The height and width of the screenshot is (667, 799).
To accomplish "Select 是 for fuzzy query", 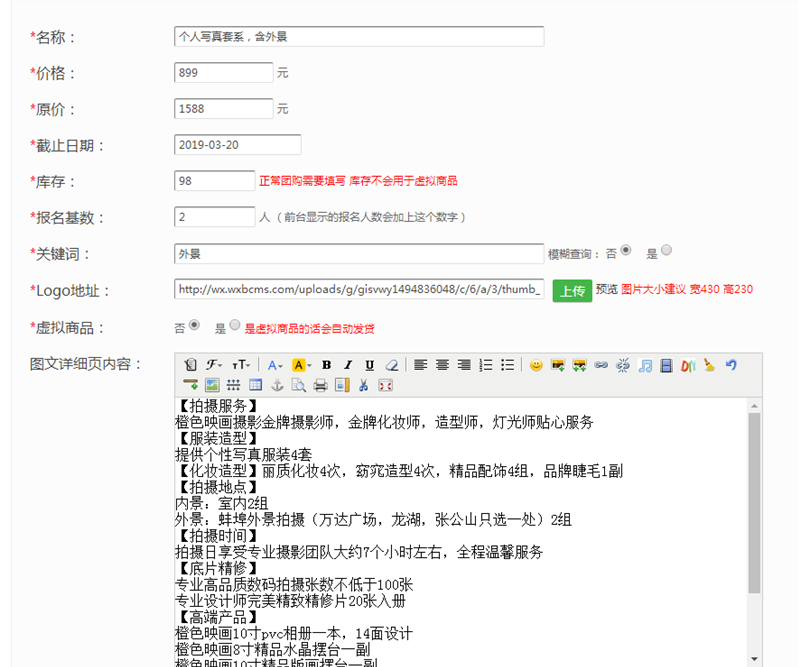I will point(666,250).
